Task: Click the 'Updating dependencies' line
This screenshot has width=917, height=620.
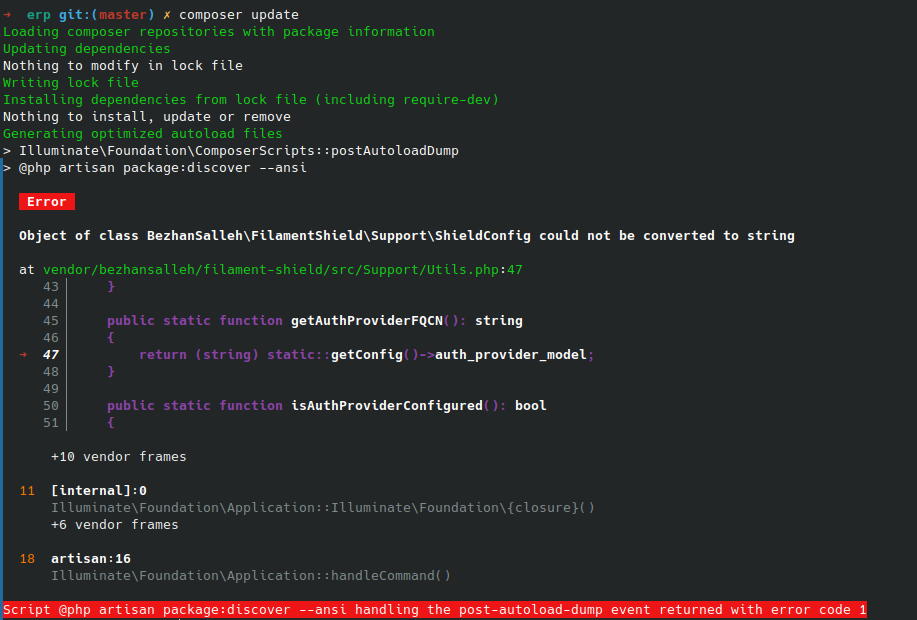Action: 87,49
